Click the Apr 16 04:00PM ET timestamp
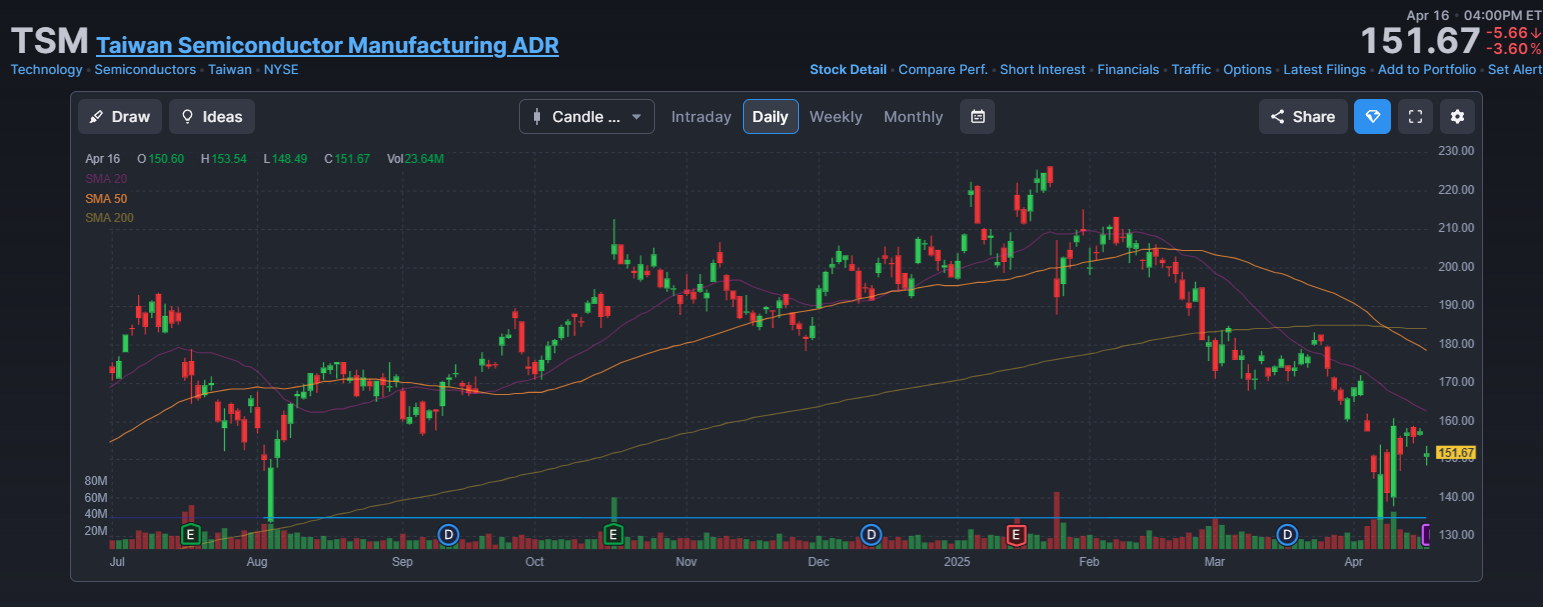1543x607 pixels. tap(1473, 15)
